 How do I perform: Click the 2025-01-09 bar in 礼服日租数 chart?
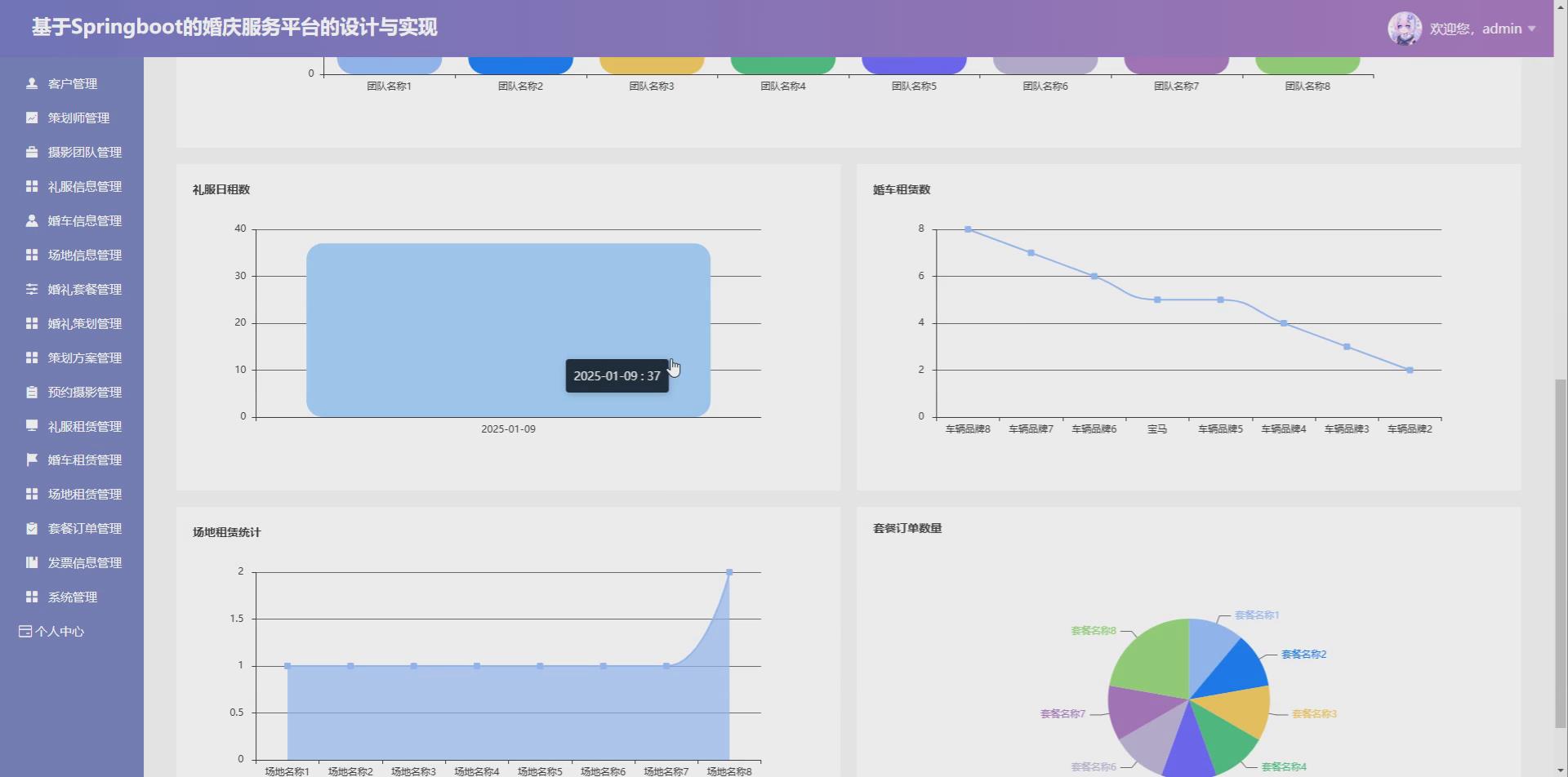[508, 330]
